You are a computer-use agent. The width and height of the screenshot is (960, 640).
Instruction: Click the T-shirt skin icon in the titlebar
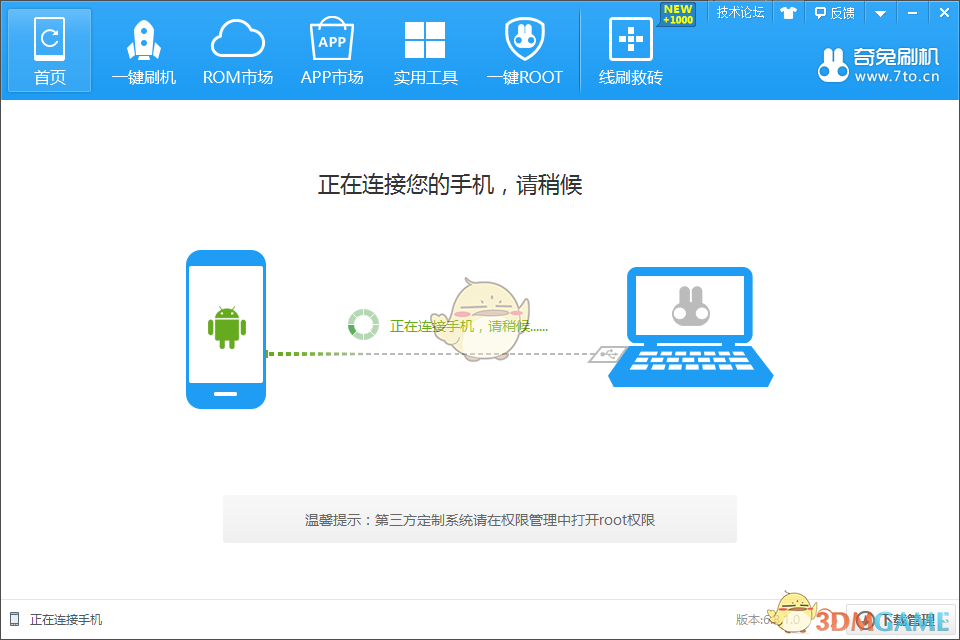(x=789, y=12)
